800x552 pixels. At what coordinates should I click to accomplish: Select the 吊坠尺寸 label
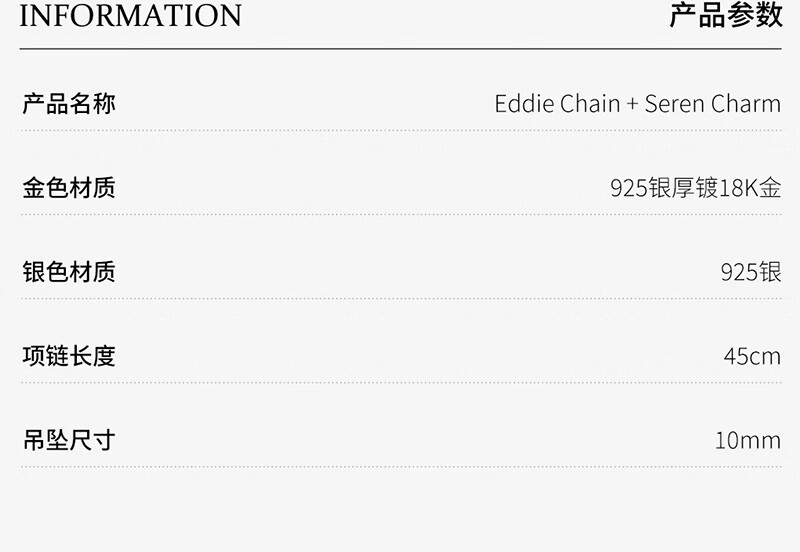click(69, 440)
